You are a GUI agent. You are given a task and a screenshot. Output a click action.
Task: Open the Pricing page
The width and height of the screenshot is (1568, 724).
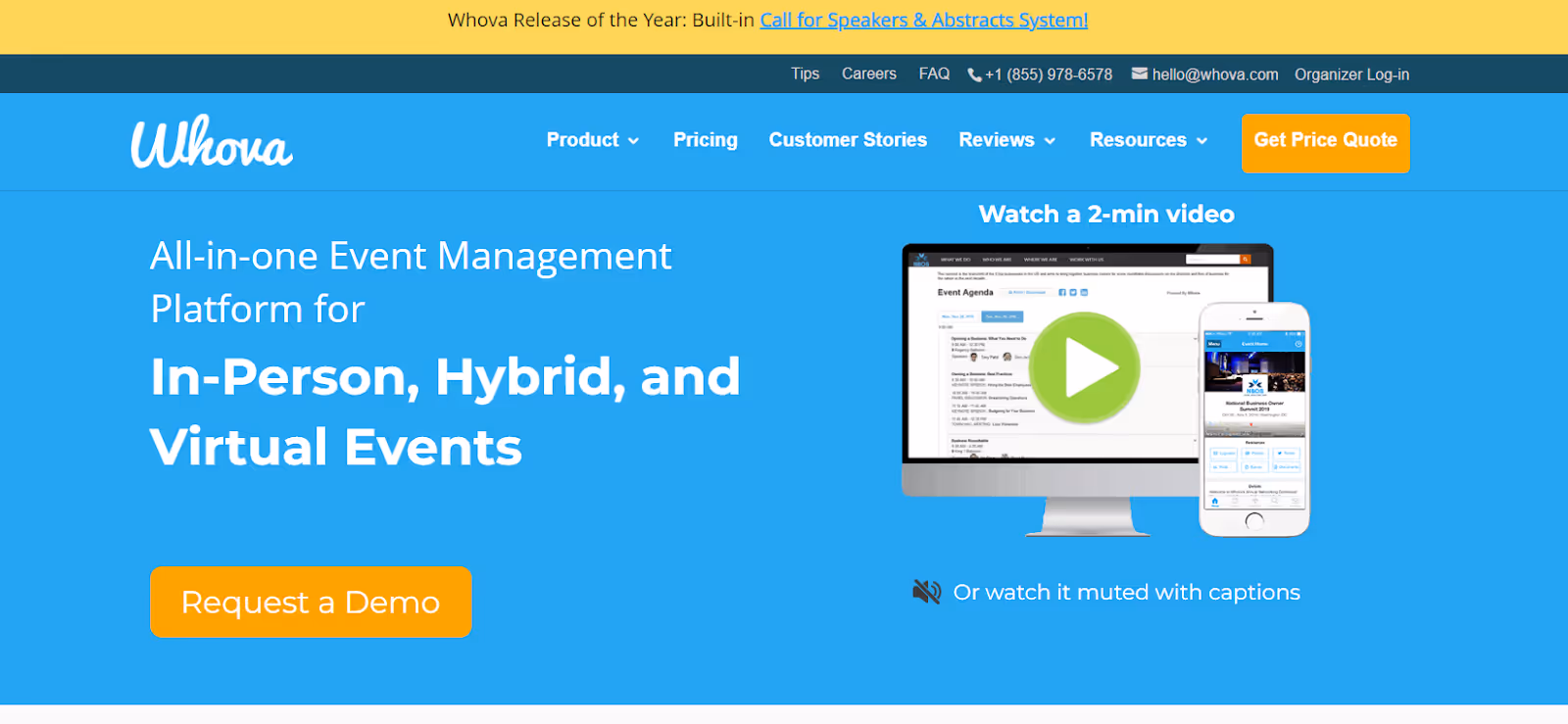(706, 140)
